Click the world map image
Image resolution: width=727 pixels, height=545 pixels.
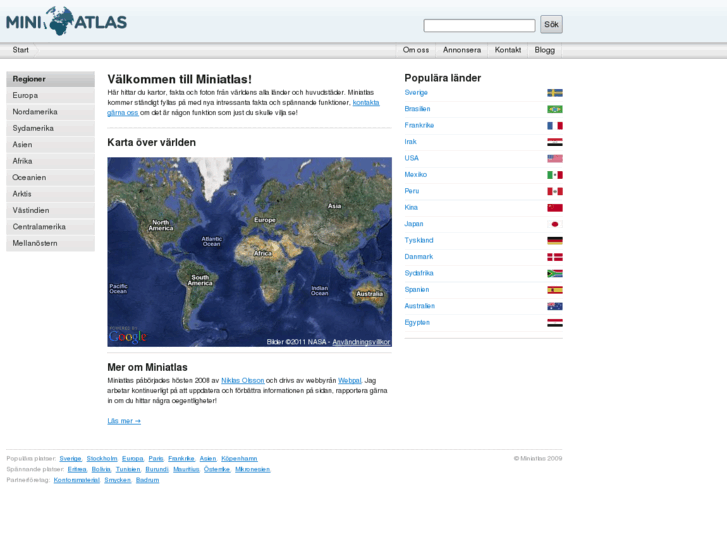click(249, 252)
